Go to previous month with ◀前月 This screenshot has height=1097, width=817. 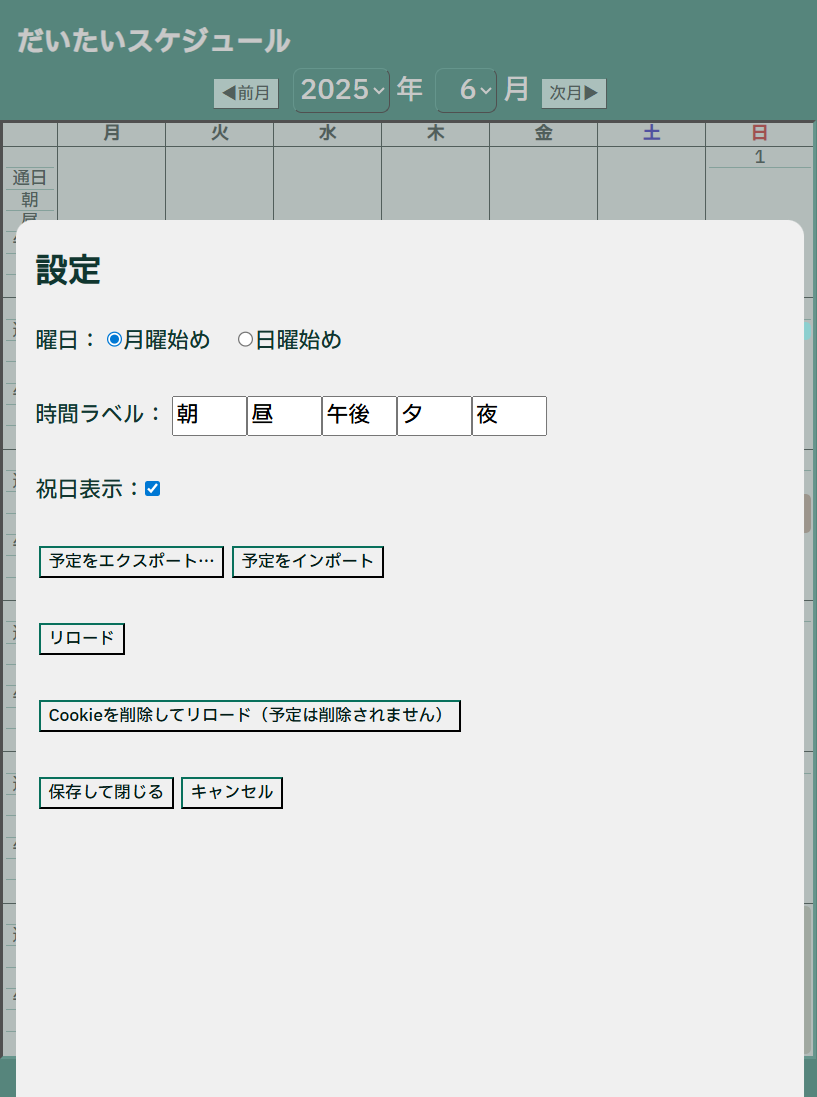click(x=246, y=93)
